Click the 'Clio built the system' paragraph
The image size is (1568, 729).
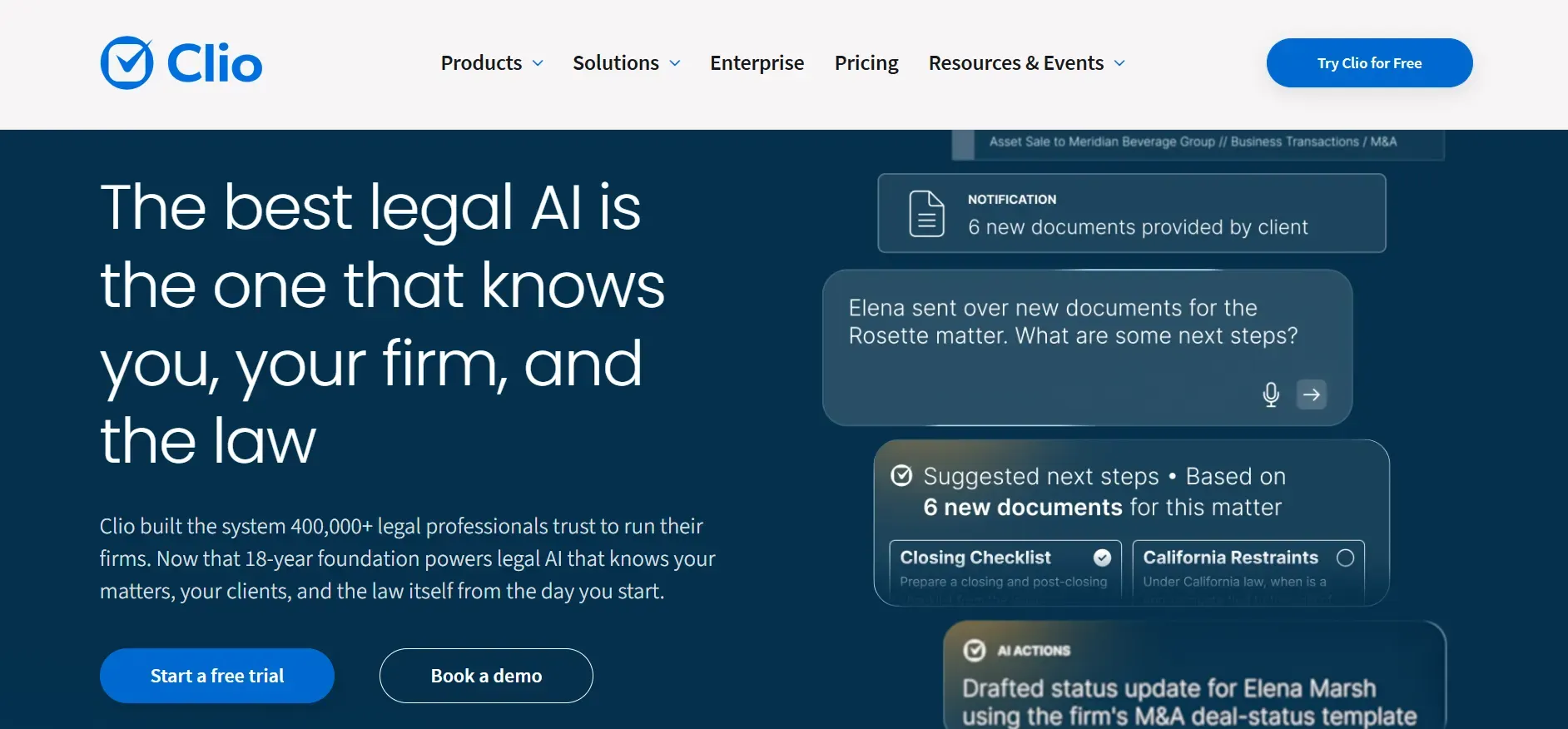(x=408, y=558)
